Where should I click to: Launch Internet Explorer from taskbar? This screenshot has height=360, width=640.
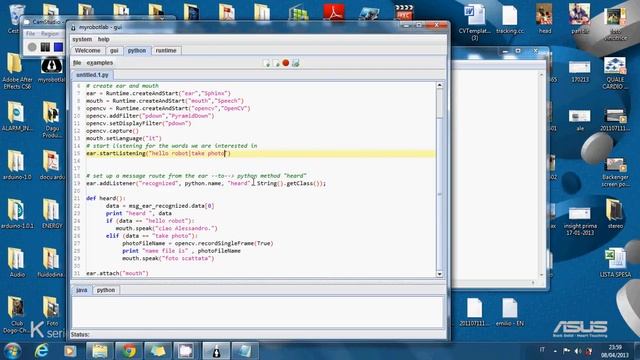click(x=42, y=351)
